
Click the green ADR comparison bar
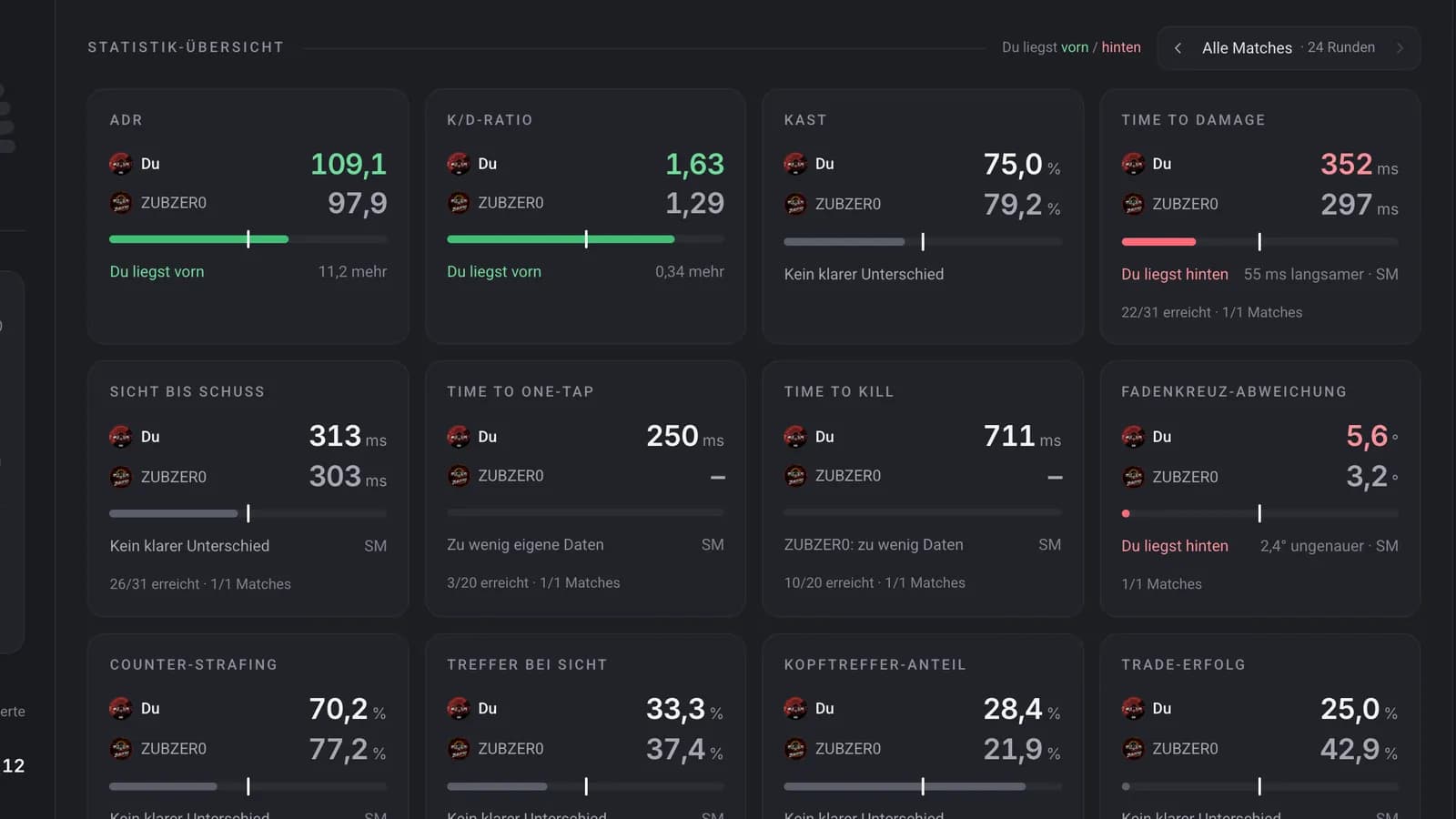tap(198, 239)
